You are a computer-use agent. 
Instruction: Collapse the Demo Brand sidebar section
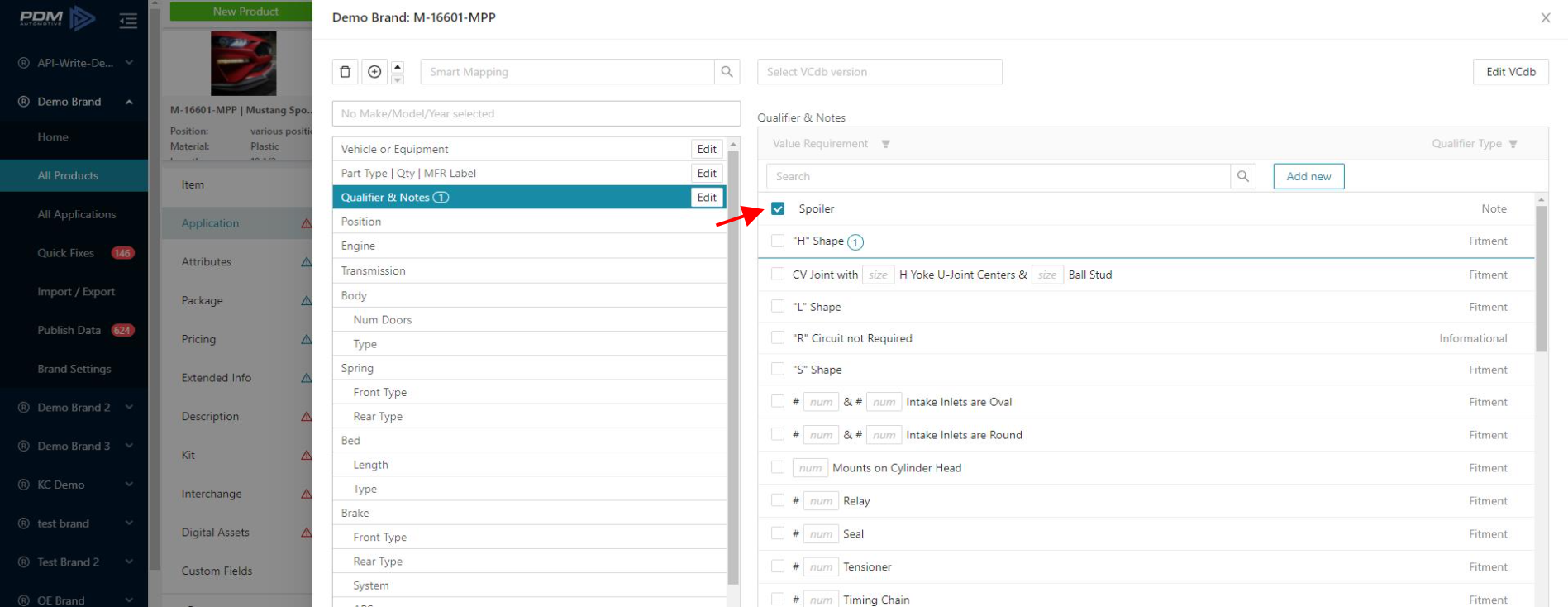pos(130,102)
